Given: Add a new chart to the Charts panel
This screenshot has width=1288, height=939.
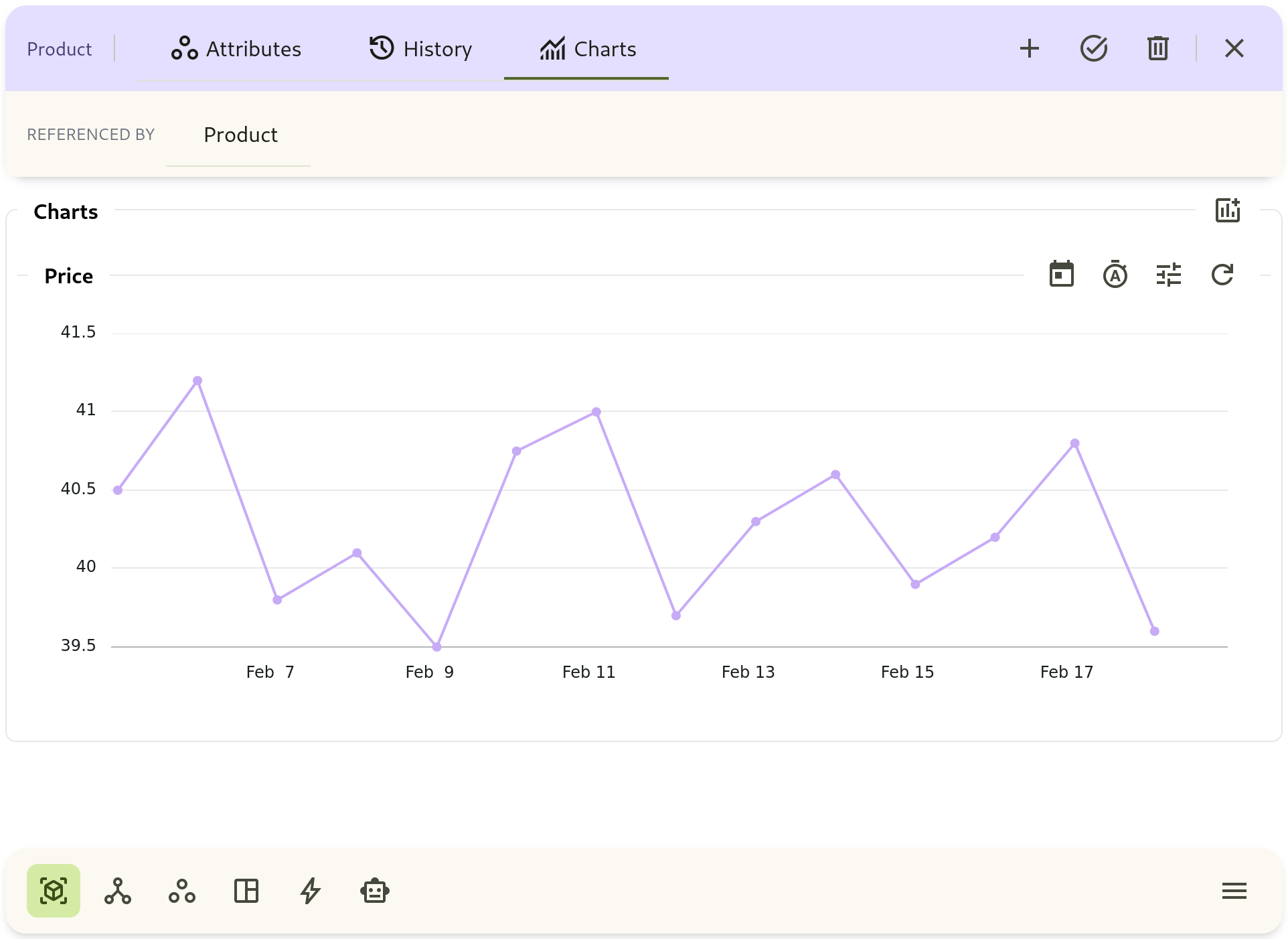Looking at the screenshot, I should [1228, 210].
